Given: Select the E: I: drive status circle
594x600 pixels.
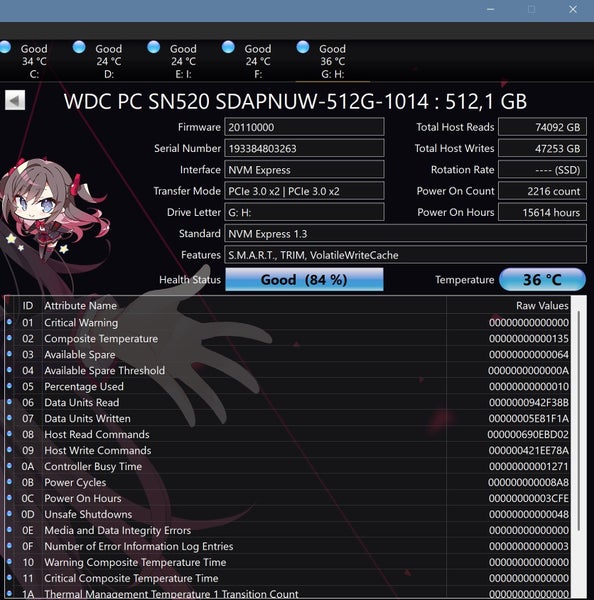Looking at the screenshot, I should [x=153, y=47].
